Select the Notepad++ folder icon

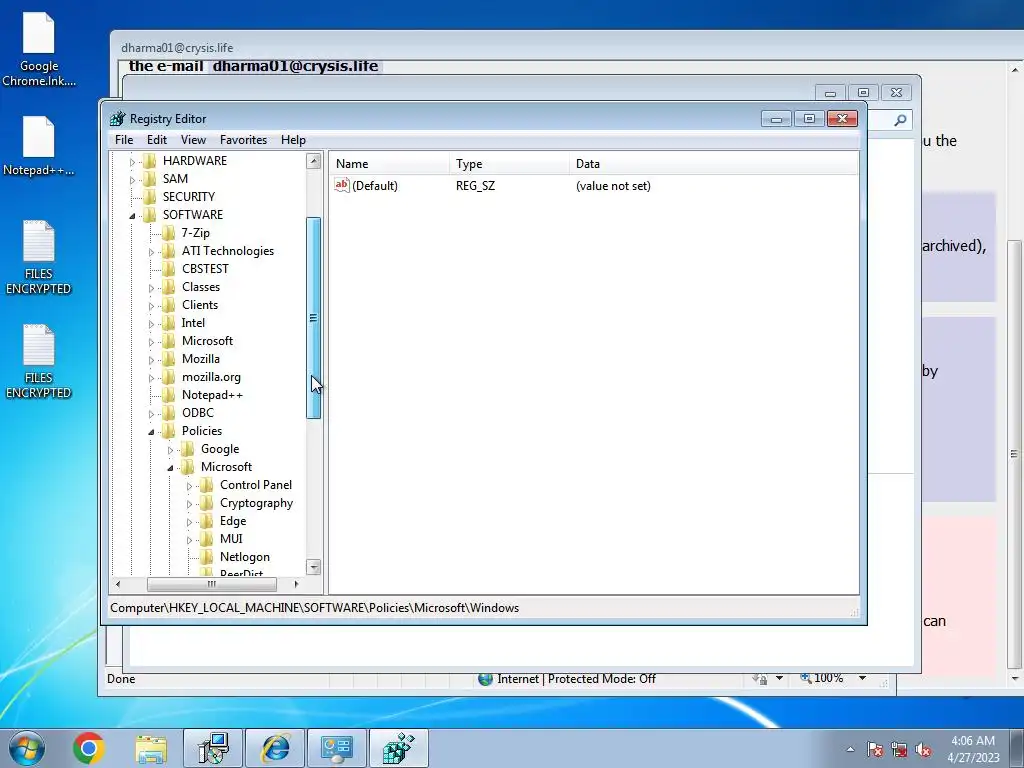point(168,394)
